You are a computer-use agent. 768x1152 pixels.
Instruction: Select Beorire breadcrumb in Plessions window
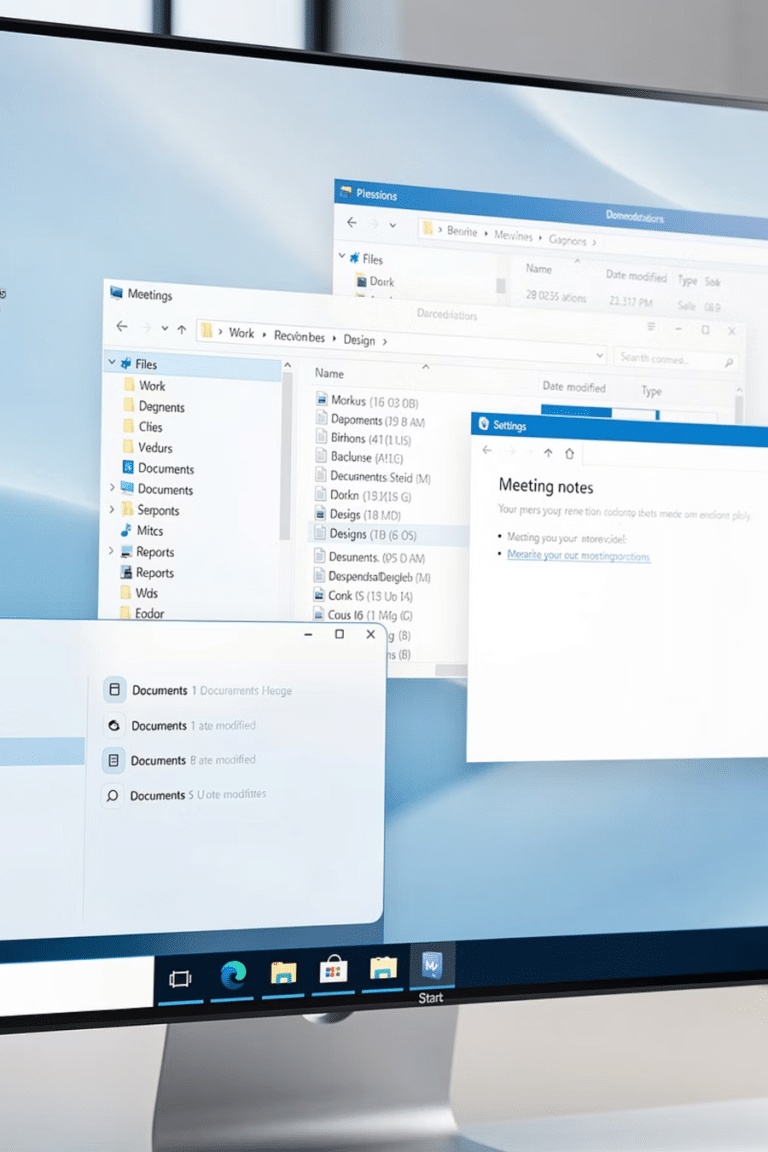click(x=462, y=231)
